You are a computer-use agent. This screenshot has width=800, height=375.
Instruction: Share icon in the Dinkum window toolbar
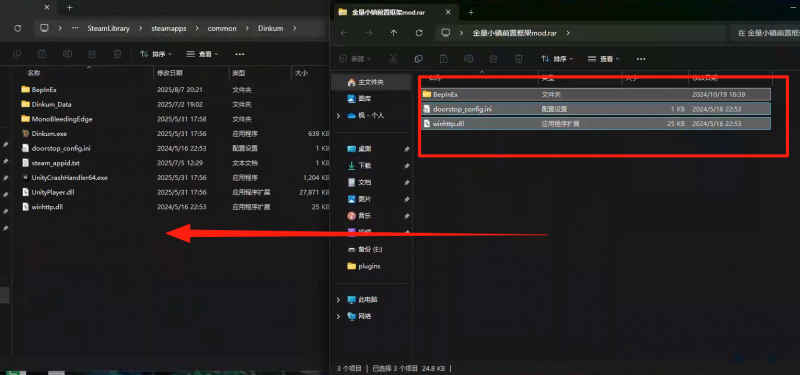point(92,54)
